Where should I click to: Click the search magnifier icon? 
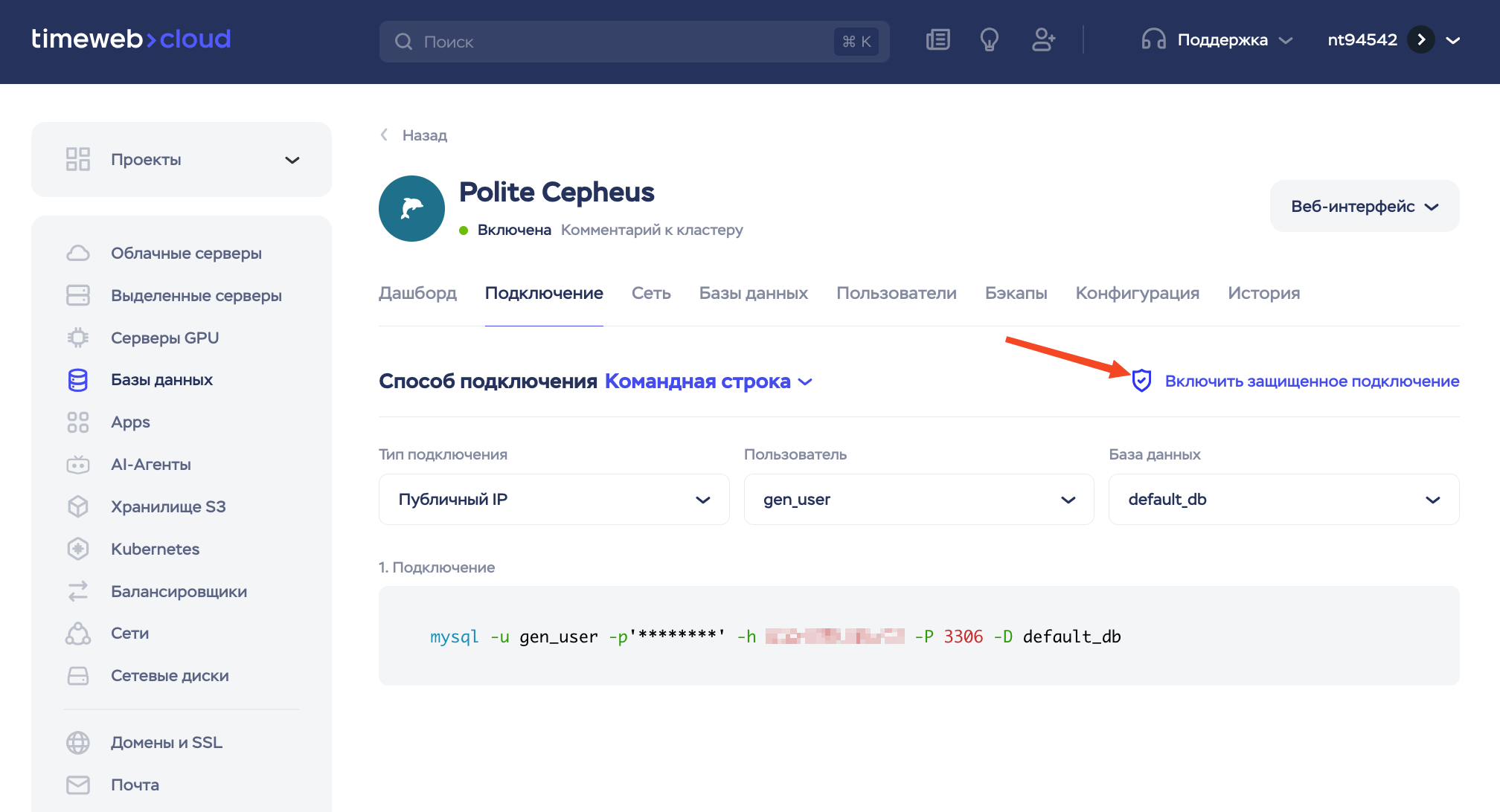[403, 42]
